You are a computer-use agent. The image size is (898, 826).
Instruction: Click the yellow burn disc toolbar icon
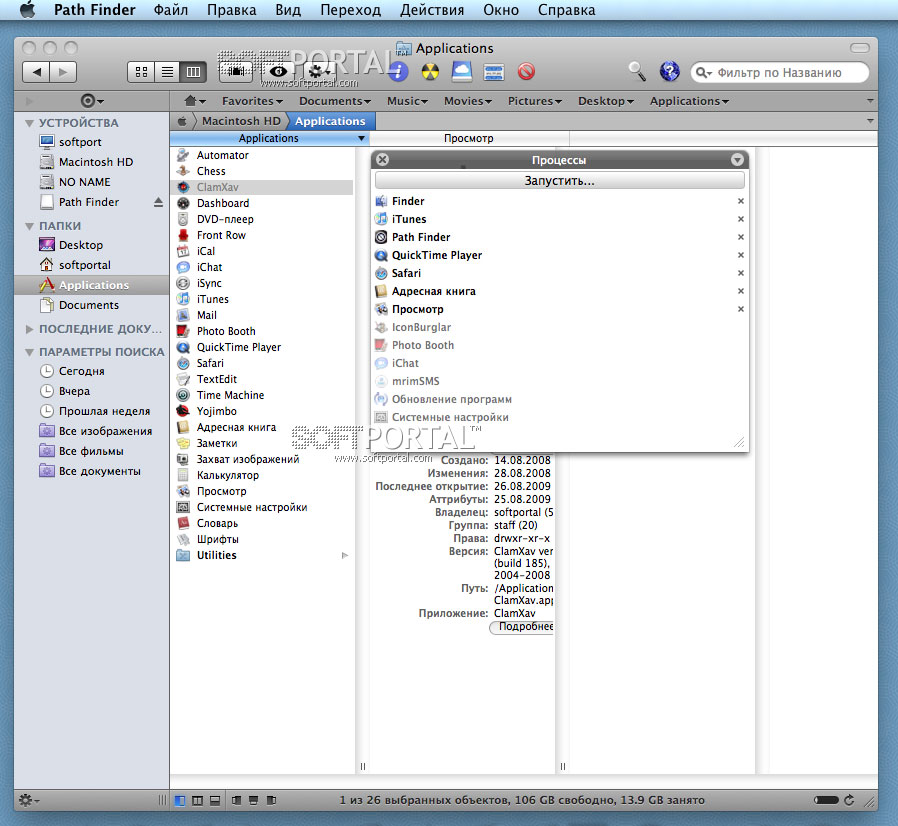click(430, 72)
